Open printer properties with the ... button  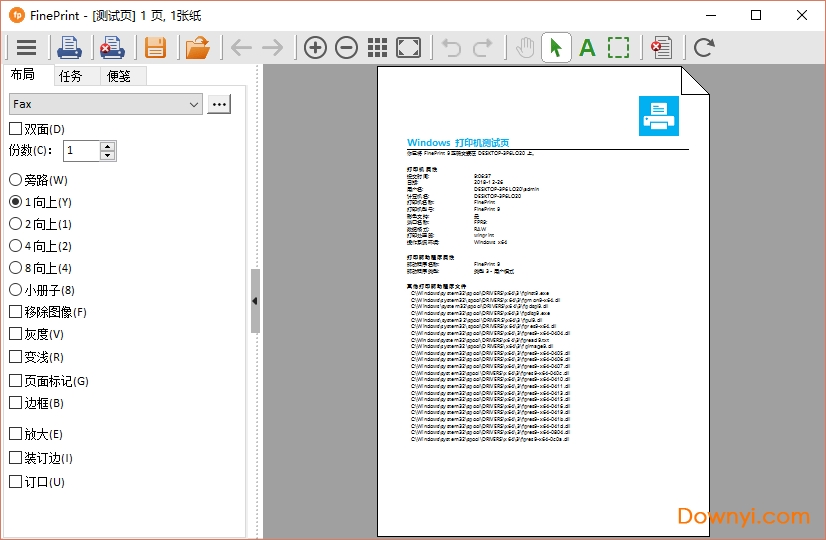(x=219, y=104)
